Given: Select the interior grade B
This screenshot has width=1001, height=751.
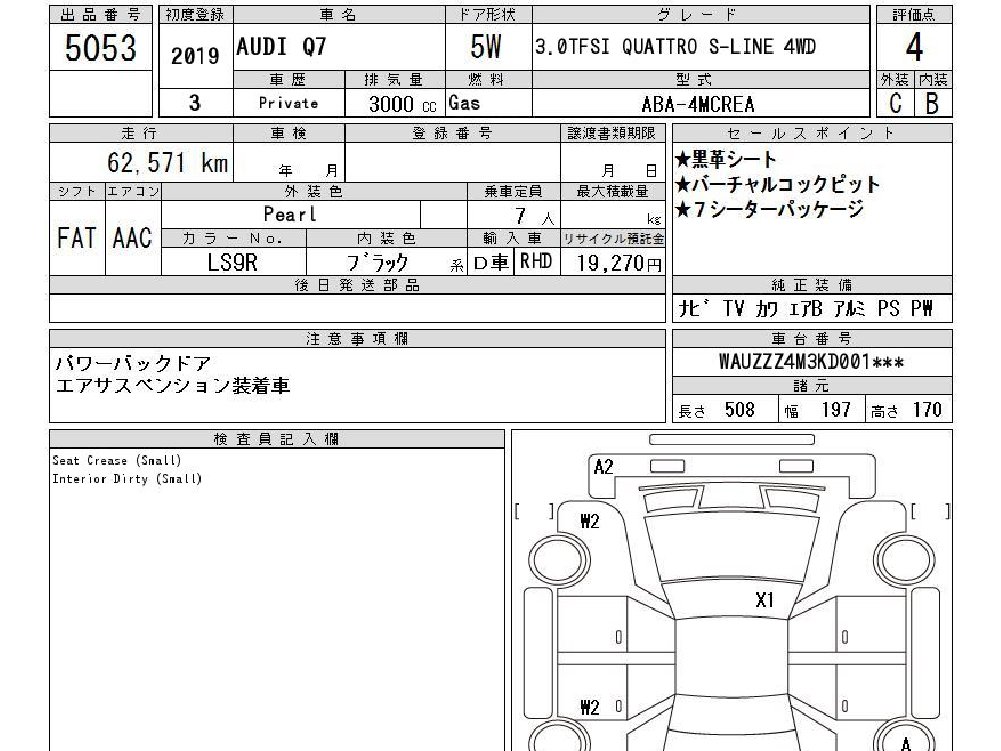Looking at the screenshot, I should (932, 103).
